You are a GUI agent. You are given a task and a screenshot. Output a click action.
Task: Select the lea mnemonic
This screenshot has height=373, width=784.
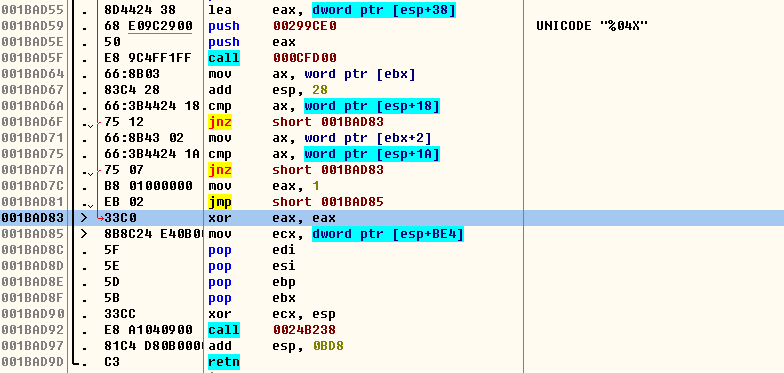click(220, 10)
